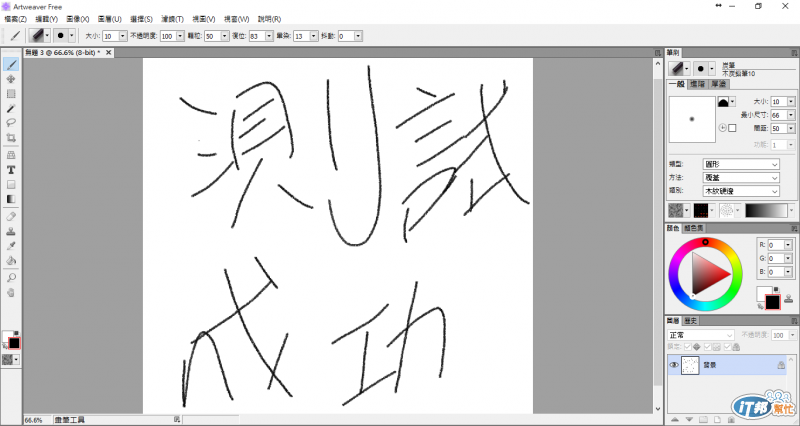Tick the checkbox beside the clock icon
800x426 pixels.
pos(732,128)
